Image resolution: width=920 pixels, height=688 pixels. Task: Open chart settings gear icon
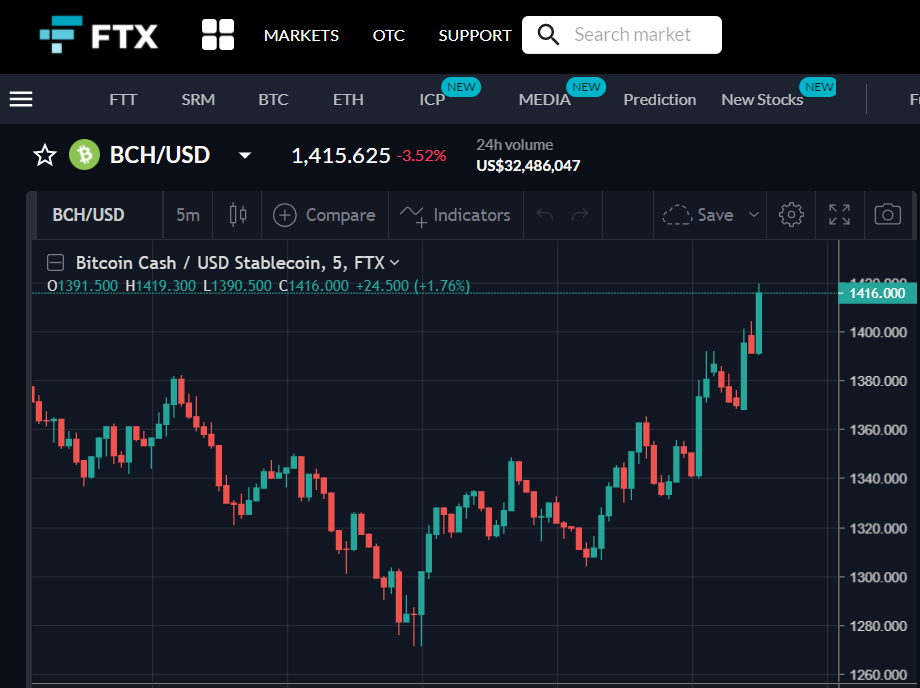click(x=791, y=215)
